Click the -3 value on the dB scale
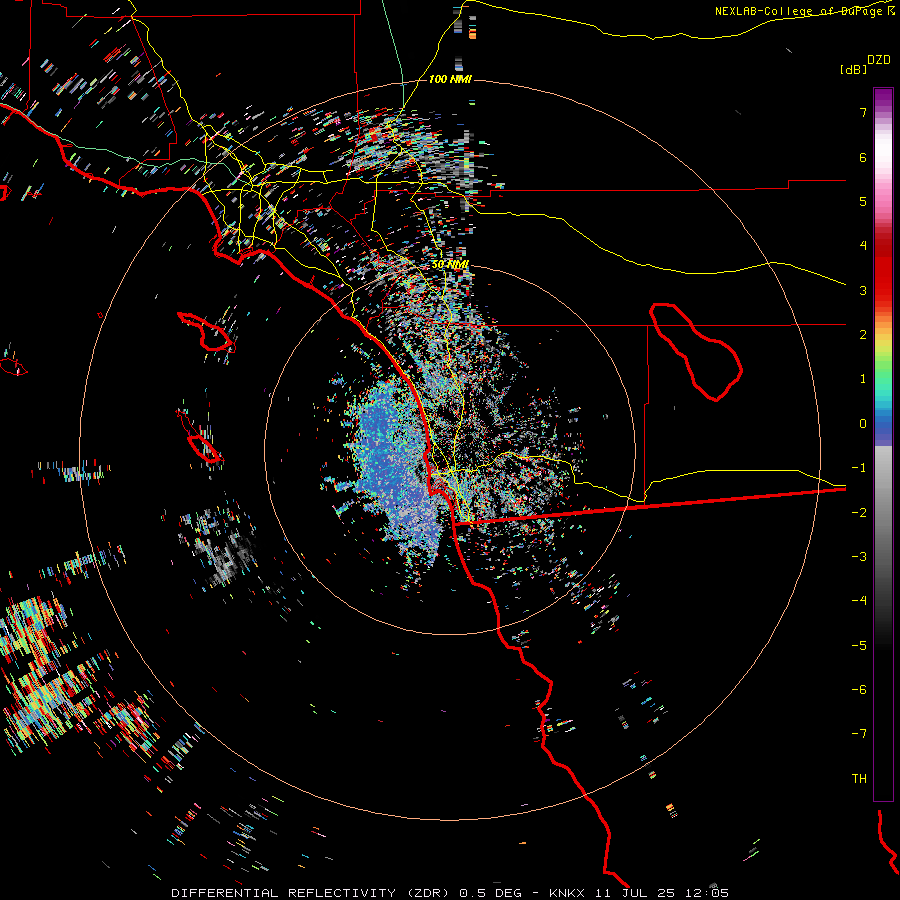 click(x=859, y=556)
